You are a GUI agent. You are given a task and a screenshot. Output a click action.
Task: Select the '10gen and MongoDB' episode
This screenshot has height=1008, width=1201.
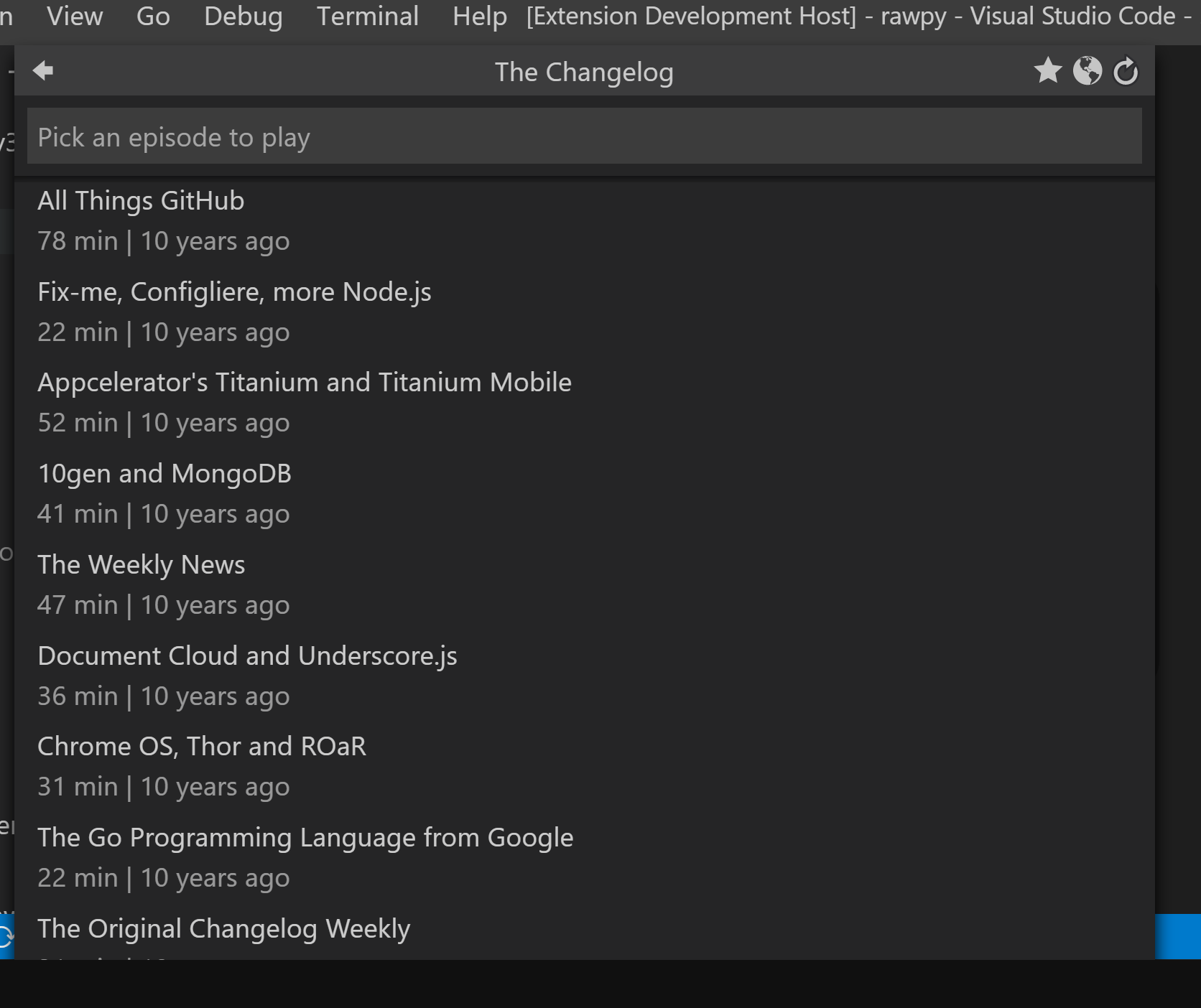(x=287, y=492)
